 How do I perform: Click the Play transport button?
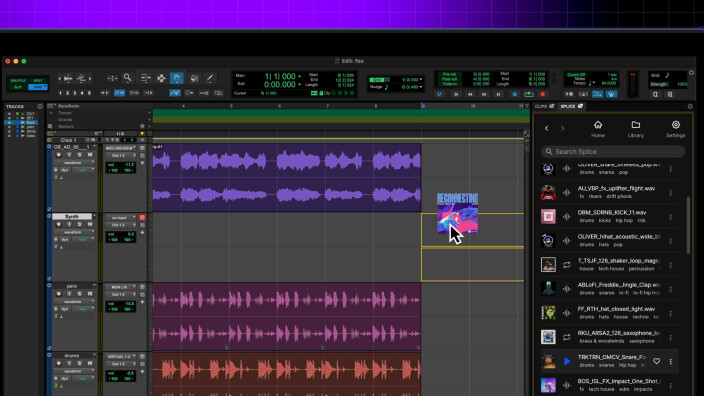(x=529, y=94)
